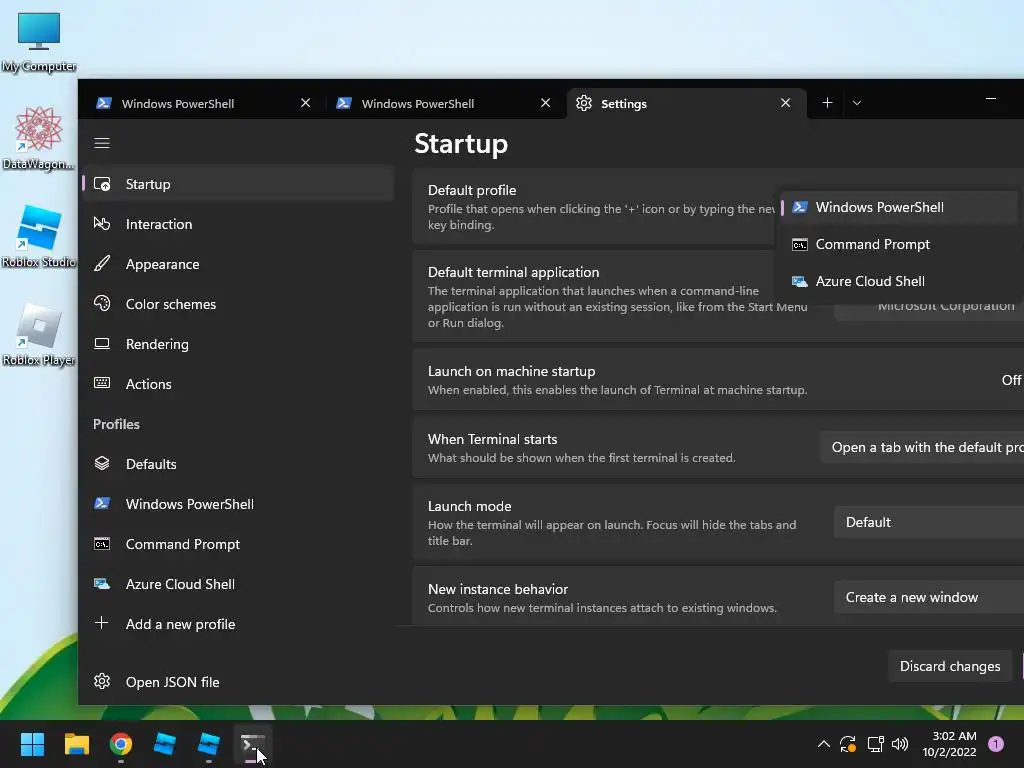1024x768 pixels.
Task: Click the Startup sidebar icon
Action: [x=102, y=184]
